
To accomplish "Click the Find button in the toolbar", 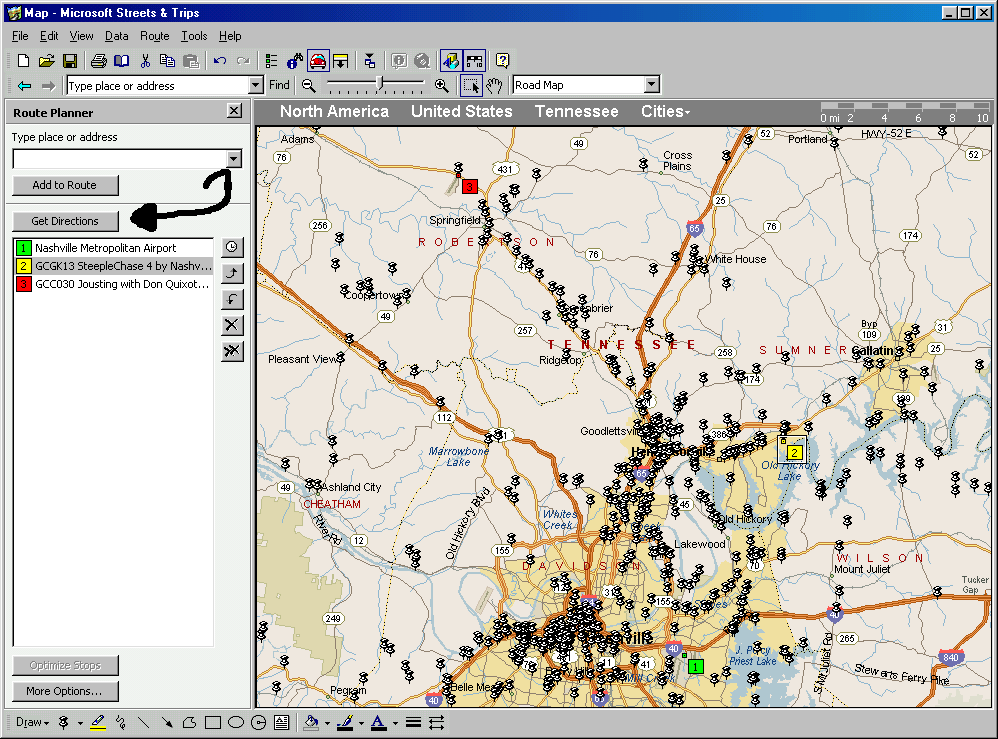I will coord(279,85).
